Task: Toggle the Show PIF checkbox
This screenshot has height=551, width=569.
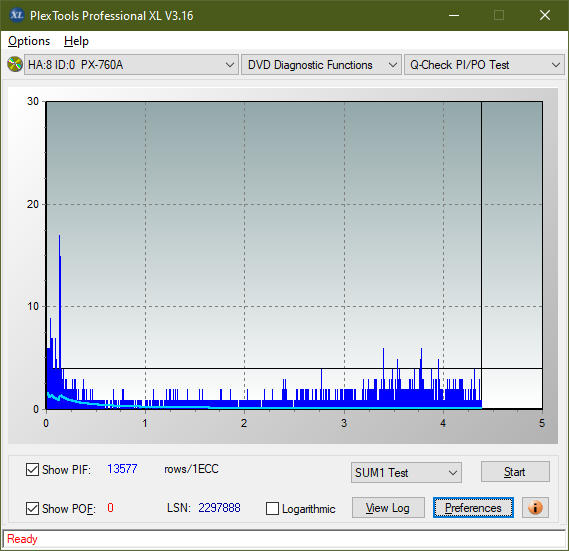Action: point(32,469)
